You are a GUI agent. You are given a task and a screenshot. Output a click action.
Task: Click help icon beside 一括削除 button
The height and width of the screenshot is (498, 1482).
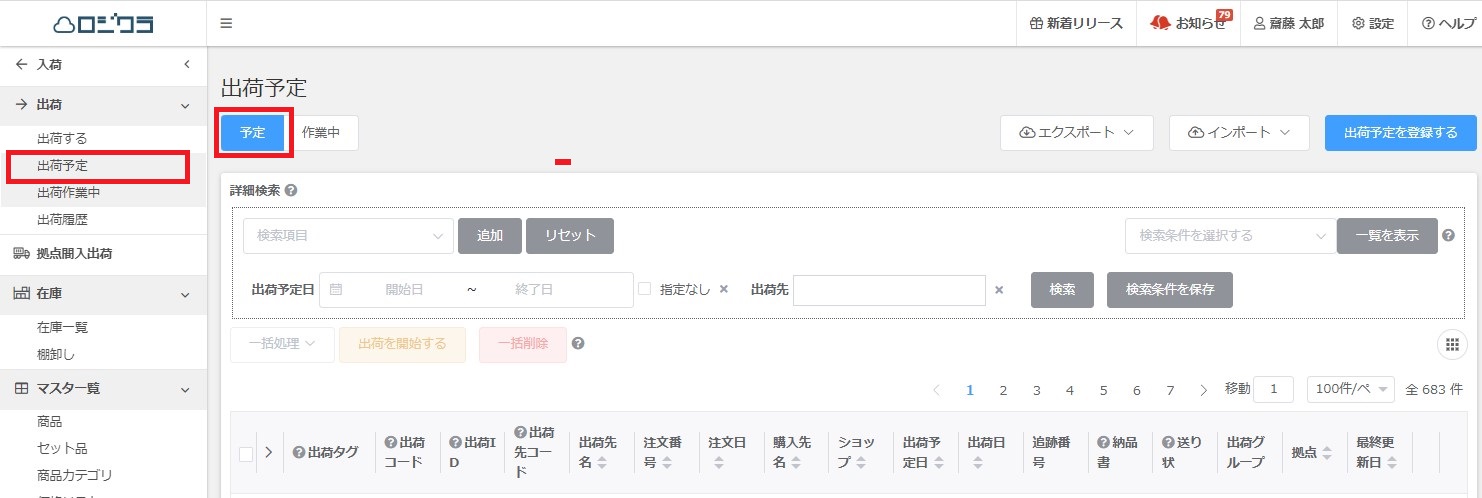coord(577,344)
